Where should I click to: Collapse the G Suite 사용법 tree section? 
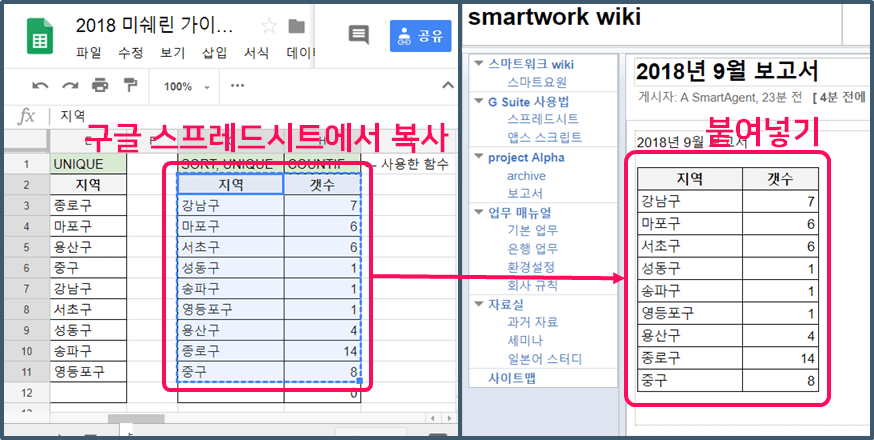pos(478,102)
